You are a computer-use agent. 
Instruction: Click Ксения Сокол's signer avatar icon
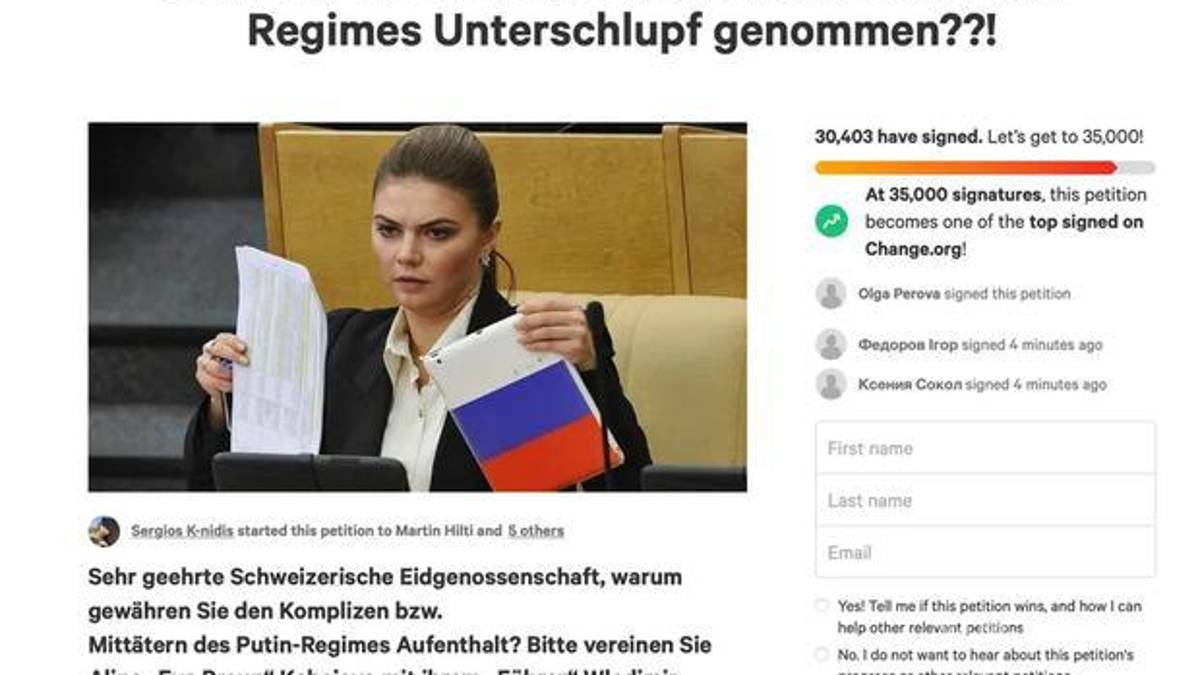click(831, 384)
